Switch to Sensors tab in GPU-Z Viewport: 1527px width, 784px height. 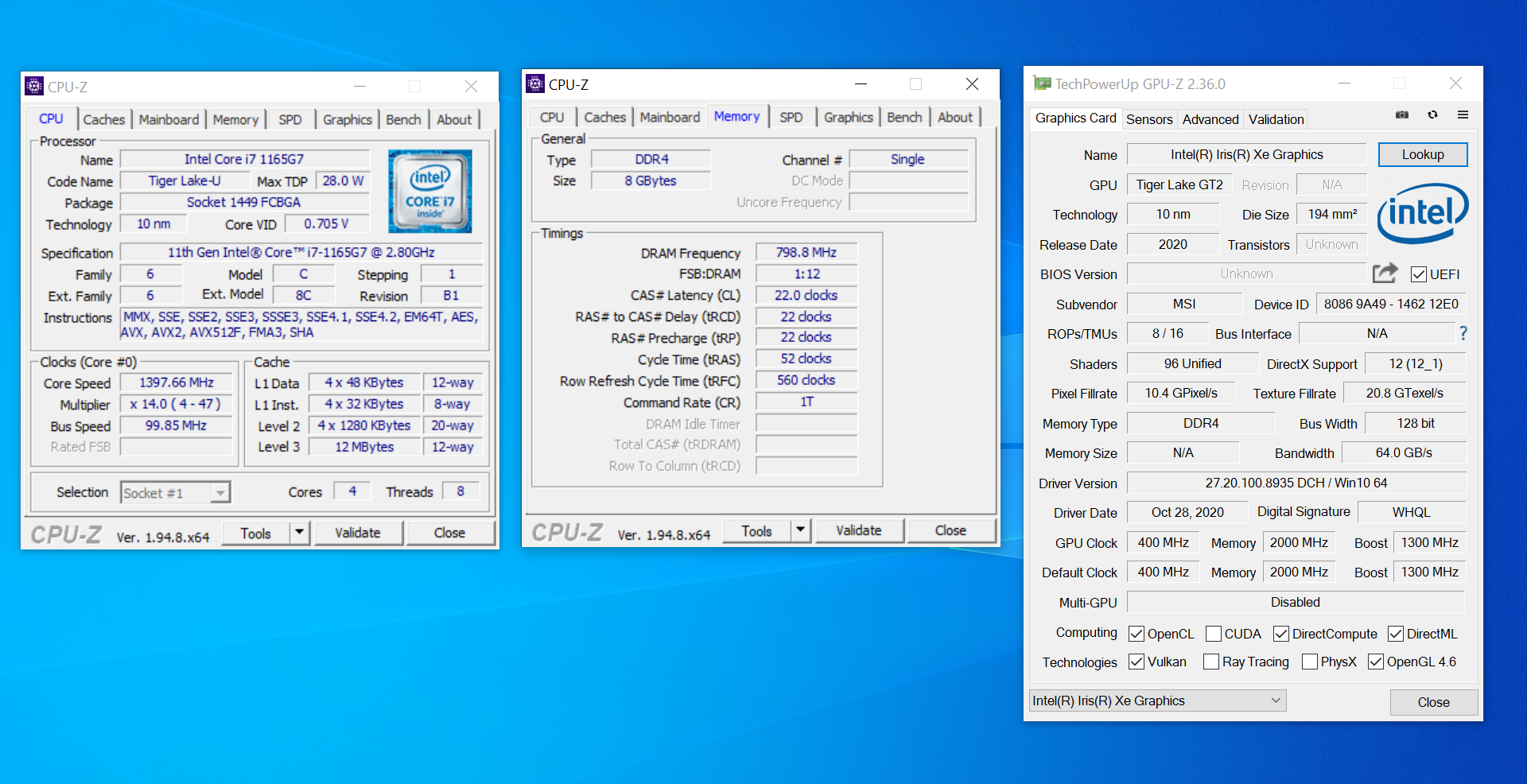pyautogui.click(x=1149, y=119)
